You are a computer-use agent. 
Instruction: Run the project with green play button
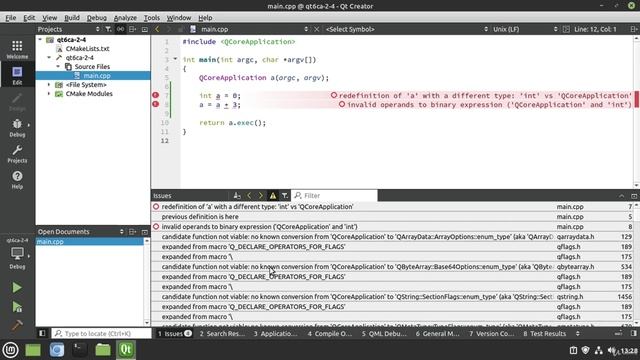coord(17,288)
